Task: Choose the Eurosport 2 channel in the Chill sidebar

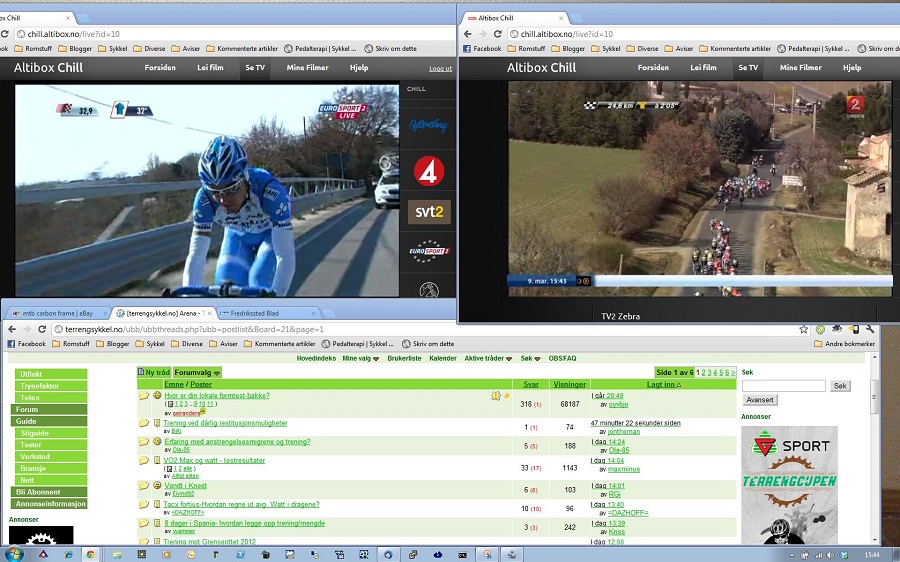Action: (429, 251)
